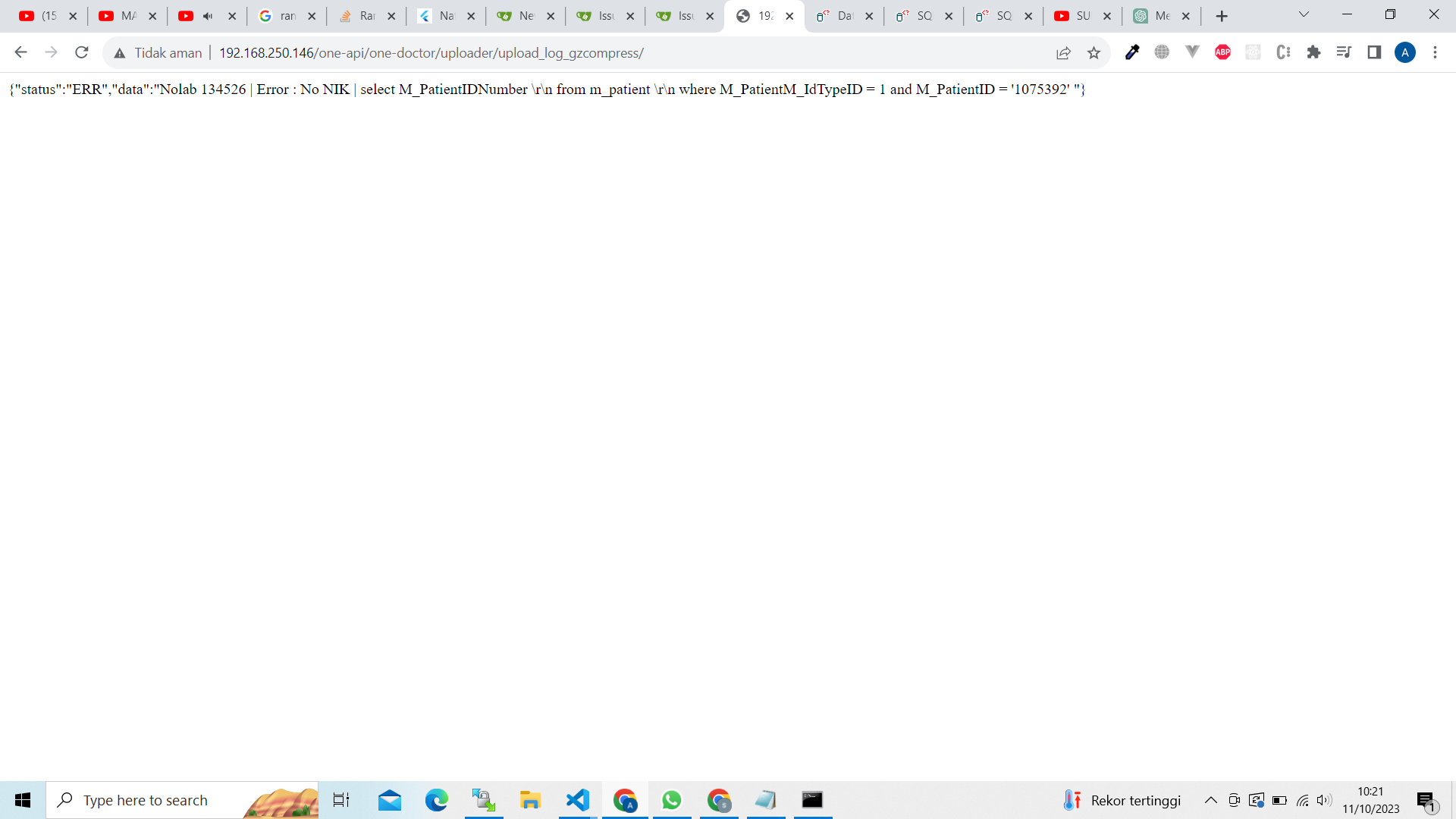Switch to the Me ChatGPT tab
Screen dimensions: 1456x819
(1162, 16)
